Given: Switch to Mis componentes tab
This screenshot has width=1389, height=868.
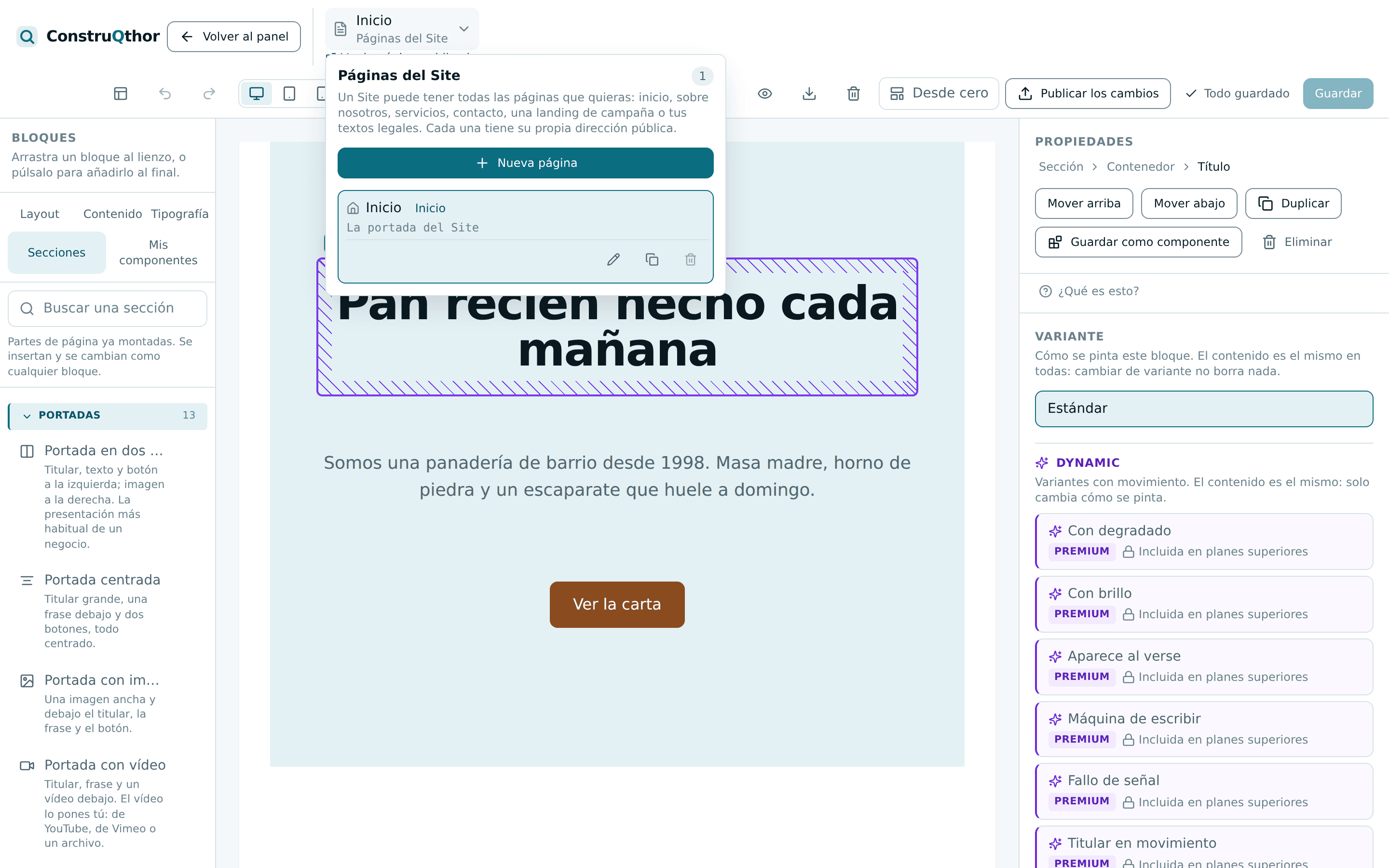Looking at the screenshot, I should (x=158, y=253).
